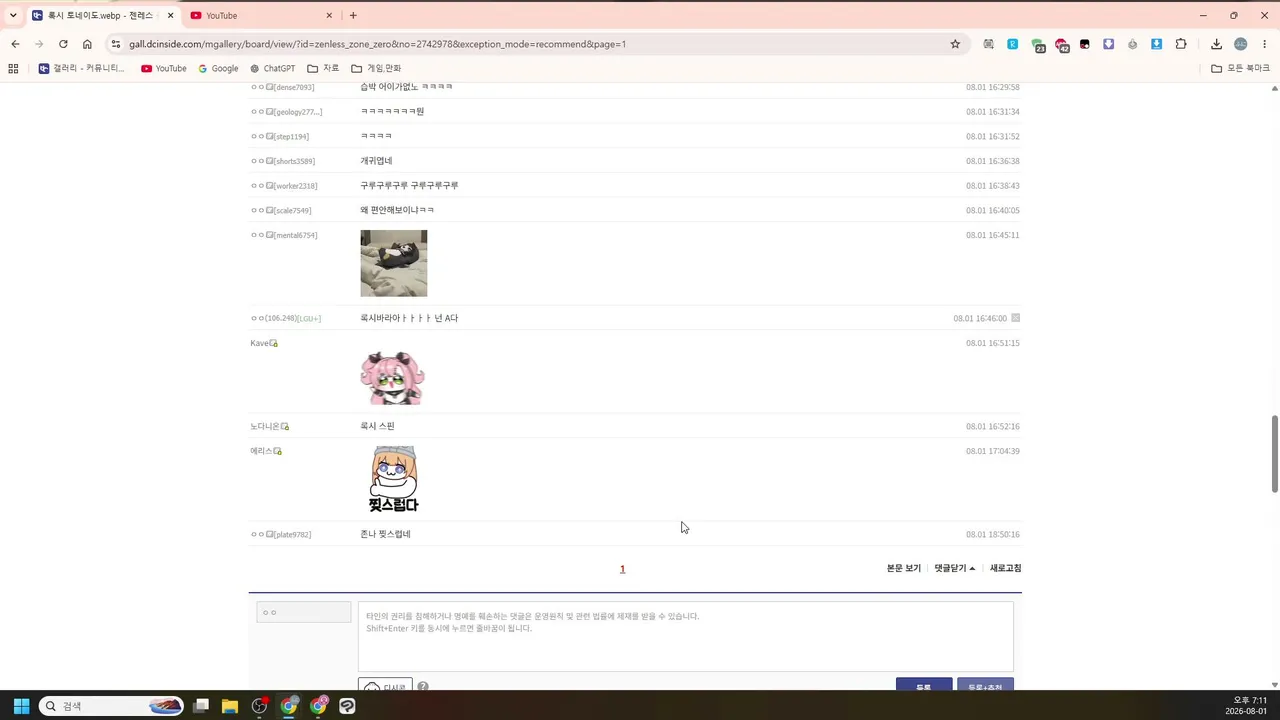This screenshot has width=1280, height=720.
Task: Click the Windows taskbar search box
Action: pyautogui.click(x=111, y=706)
